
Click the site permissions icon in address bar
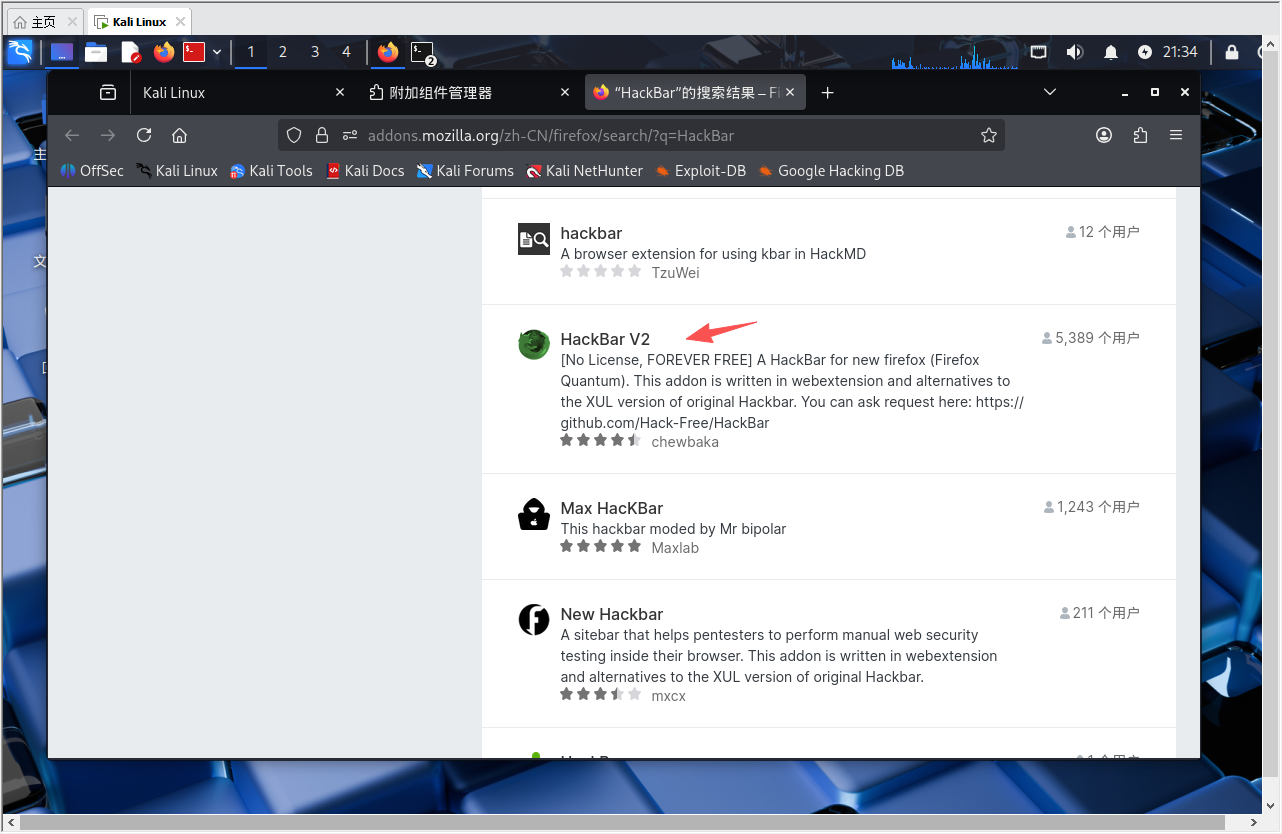click(x=349, y=135)
